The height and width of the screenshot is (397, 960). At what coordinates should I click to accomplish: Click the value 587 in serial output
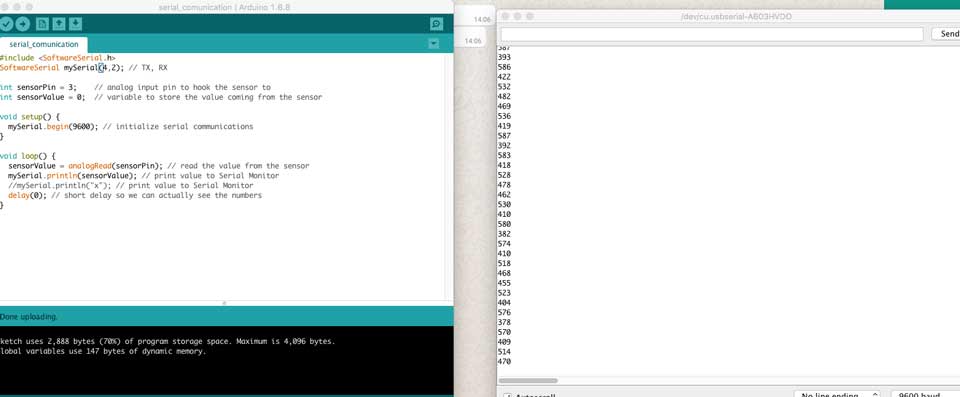(504, 135)
